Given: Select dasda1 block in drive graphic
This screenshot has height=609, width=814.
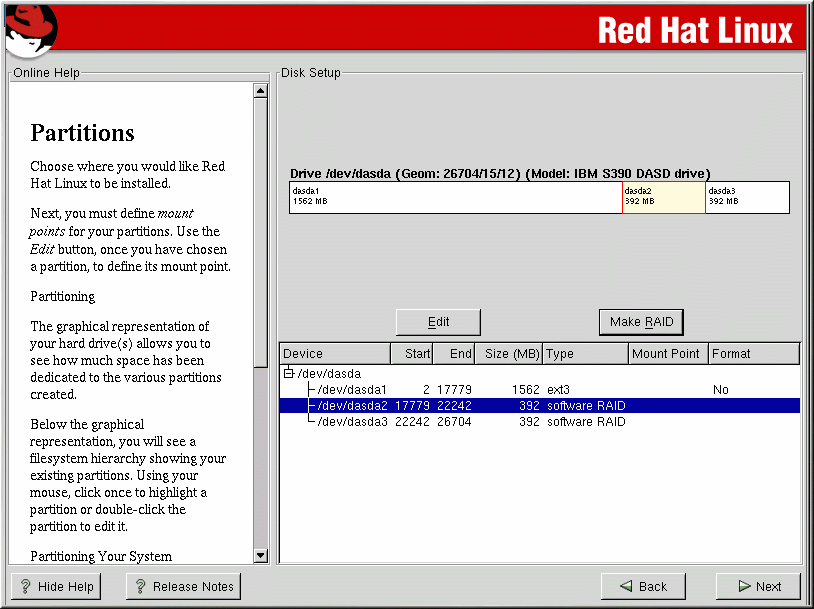Looking at the screenshot, I should [x=455, y=197].
